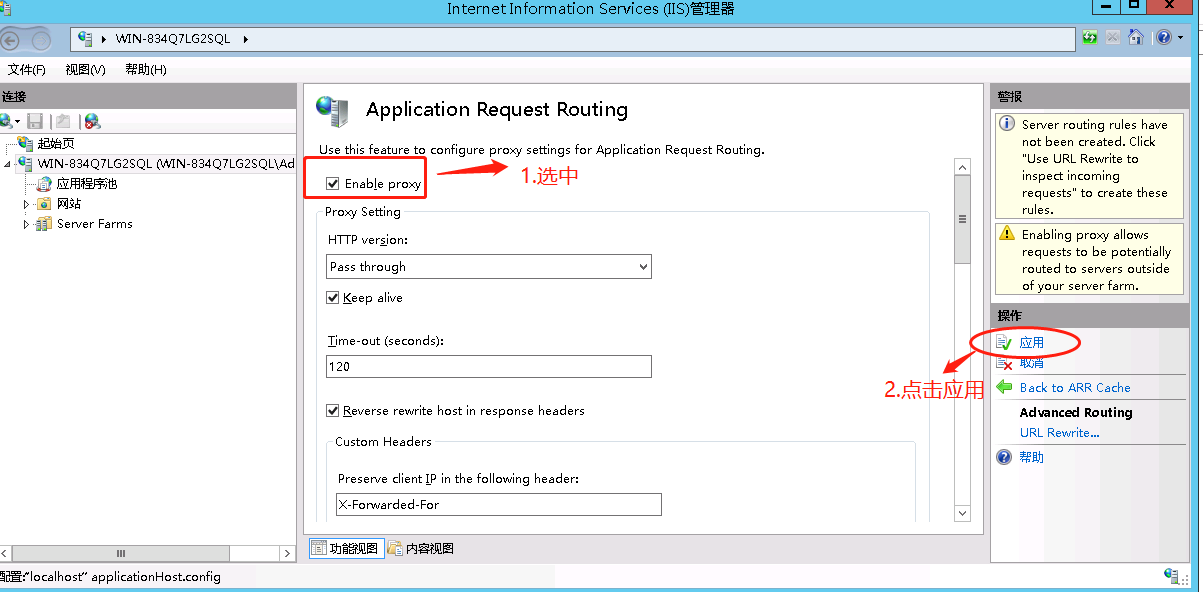
Task: Select the 网站 sites tree item
Action: tap(69, 203)
